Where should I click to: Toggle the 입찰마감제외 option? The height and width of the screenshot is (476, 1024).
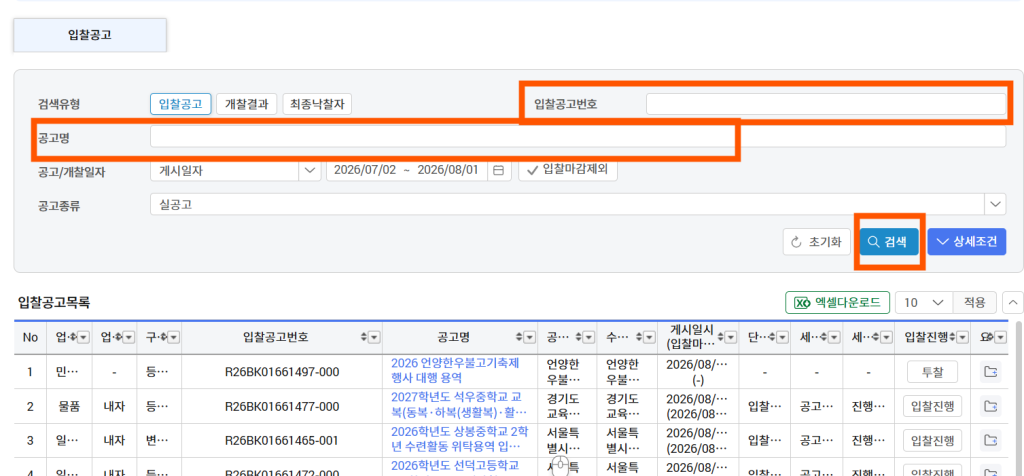pos(568,170)
